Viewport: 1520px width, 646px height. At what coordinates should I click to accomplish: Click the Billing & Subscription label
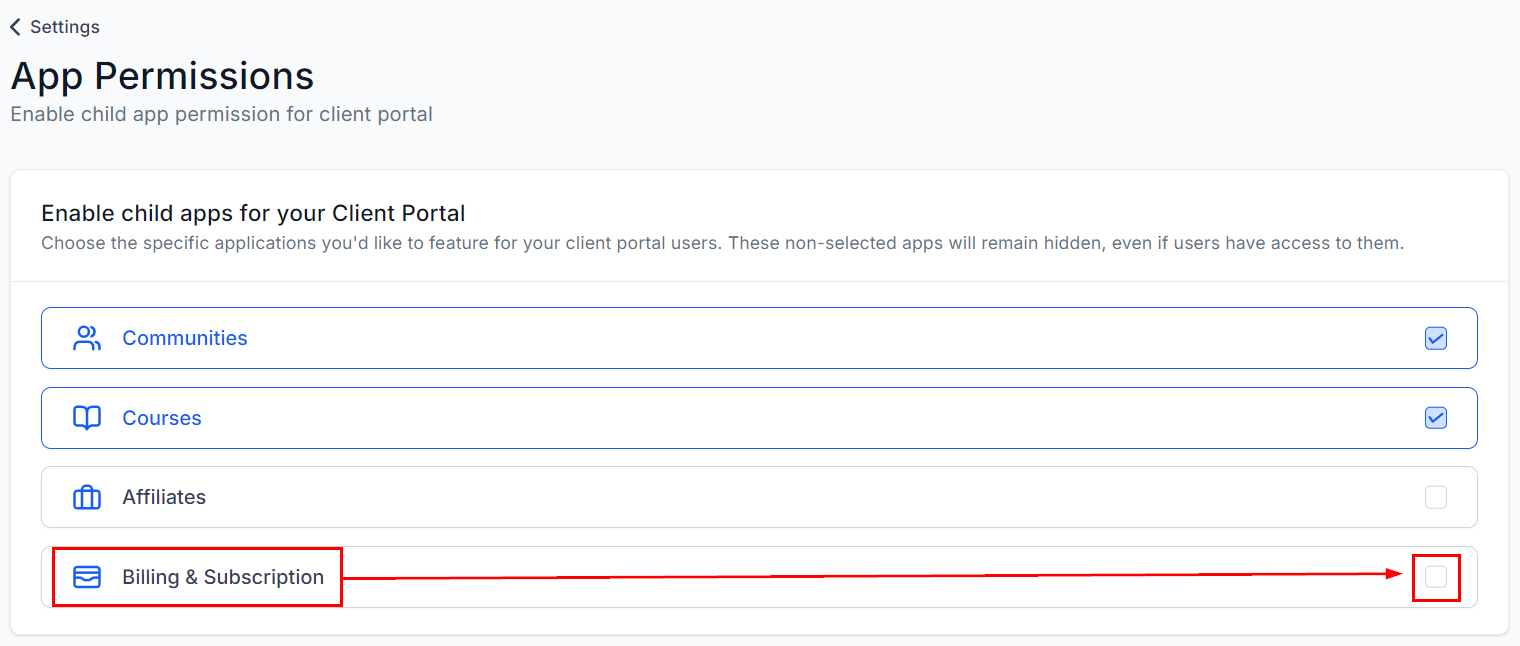223,577
